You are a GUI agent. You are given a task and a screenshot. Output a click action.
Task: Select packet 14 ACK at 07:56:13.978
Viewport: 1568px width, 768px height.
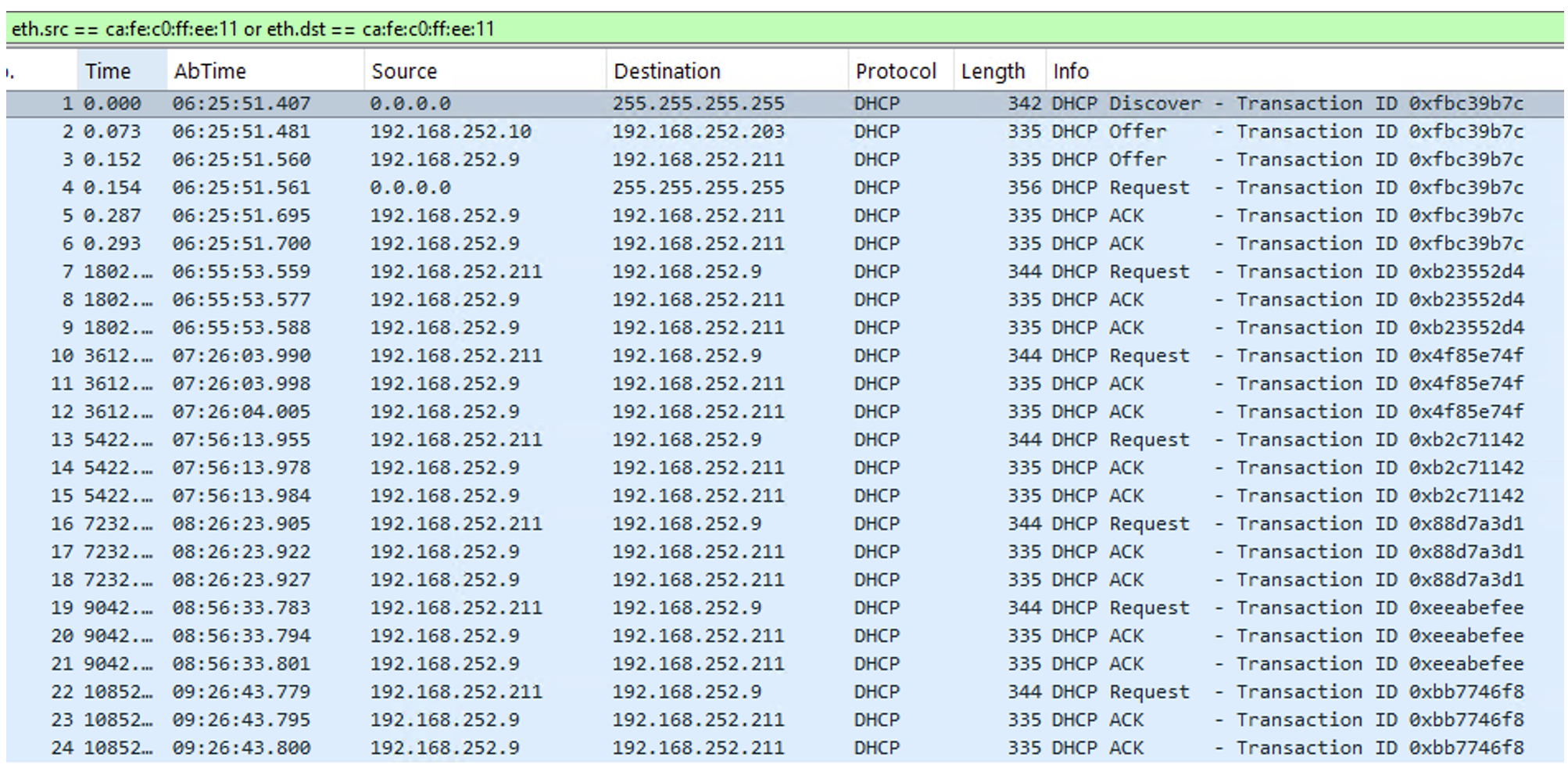pyautogui.click(x=785, y=468)
